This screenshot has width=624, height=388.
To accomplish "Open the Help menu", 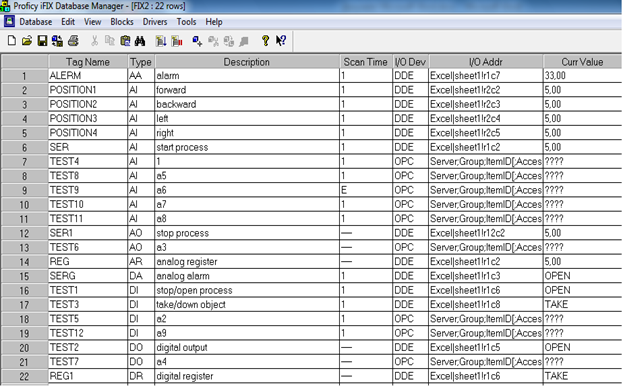I will click(x=214, y=22).
